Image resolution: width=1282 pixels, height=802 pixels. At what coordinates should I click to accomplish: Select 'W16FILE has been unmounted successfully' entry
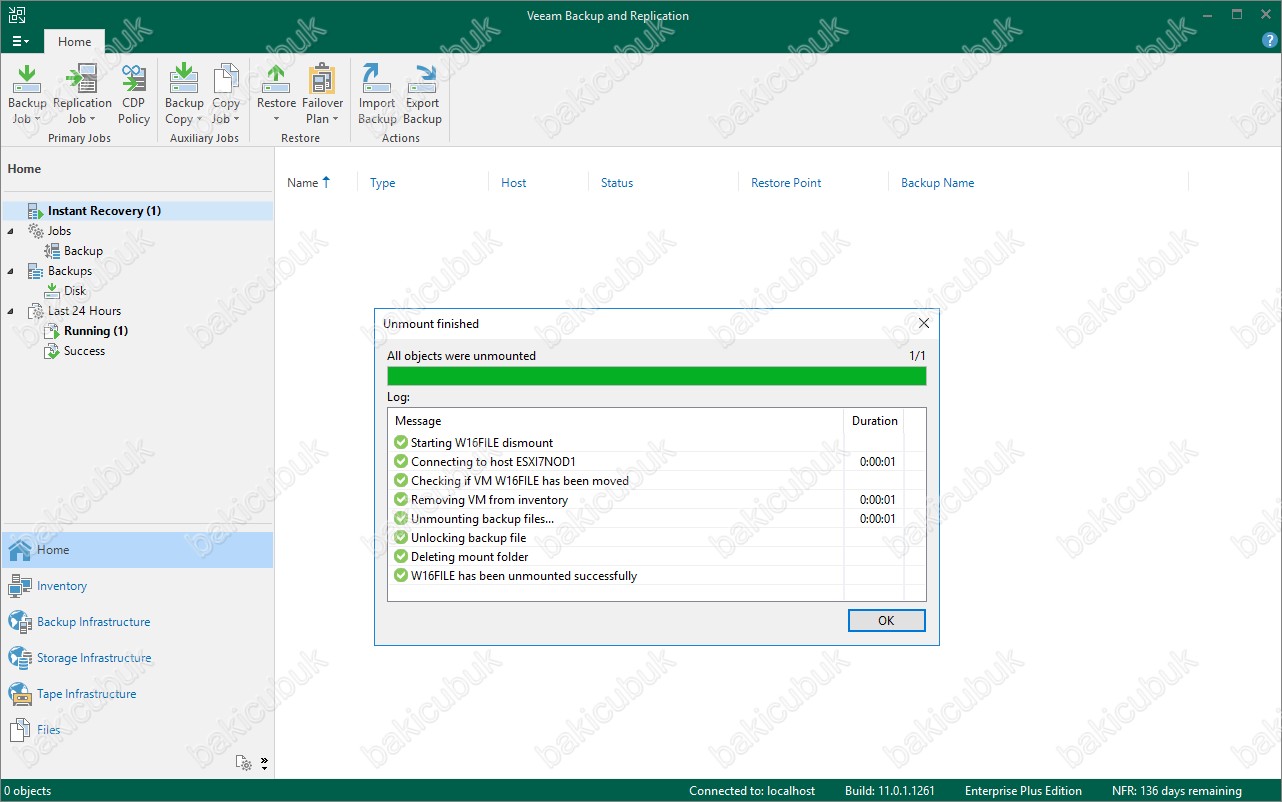pos(656,576)
